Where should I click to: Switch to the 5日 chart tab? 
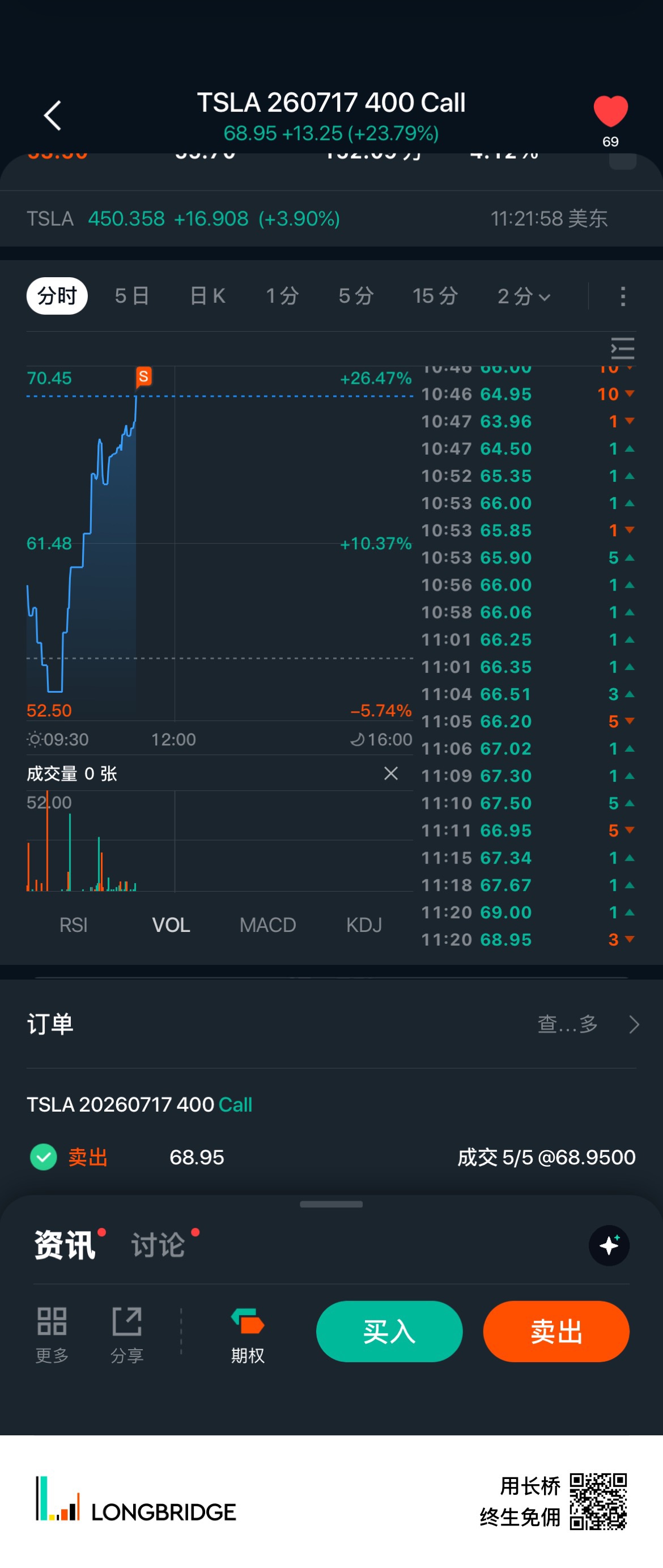coord(131,296)
